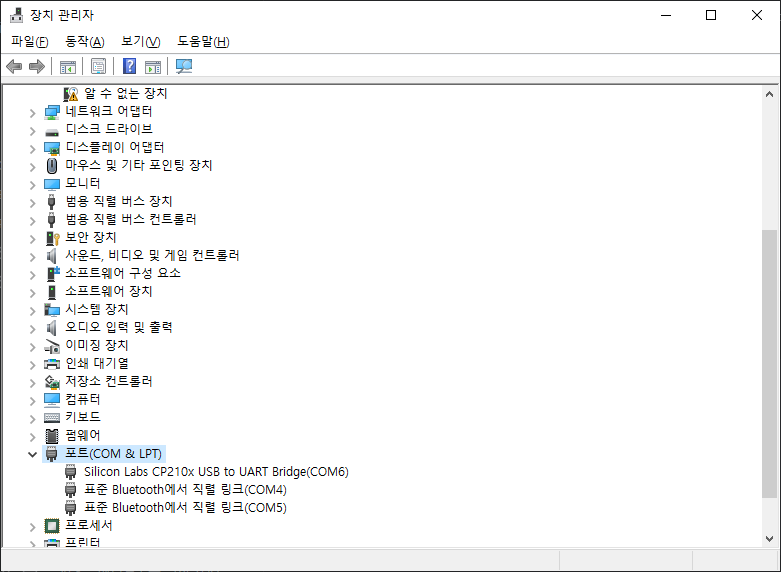Click the 디스플레이 어댑터 icon
This screenshot has height=572, width=781.
click(x=52, y=148)
